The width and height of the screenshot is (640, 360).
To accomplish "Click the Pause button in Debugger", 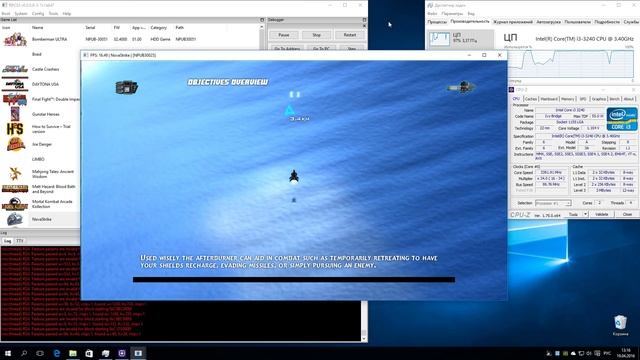I will point(284,35).
